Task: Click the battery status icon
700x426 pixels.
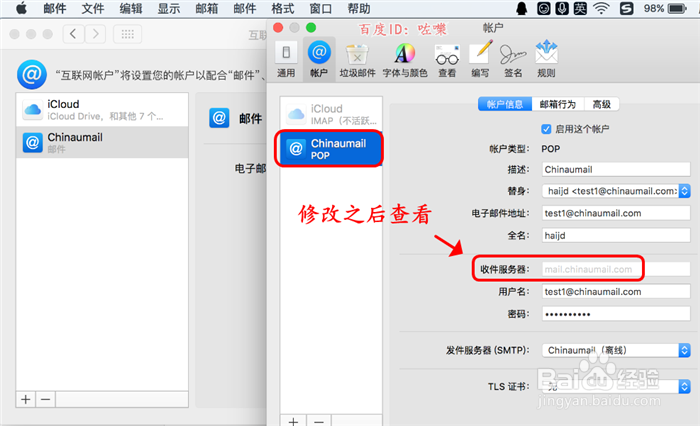Action: click(x=677, y=8)
